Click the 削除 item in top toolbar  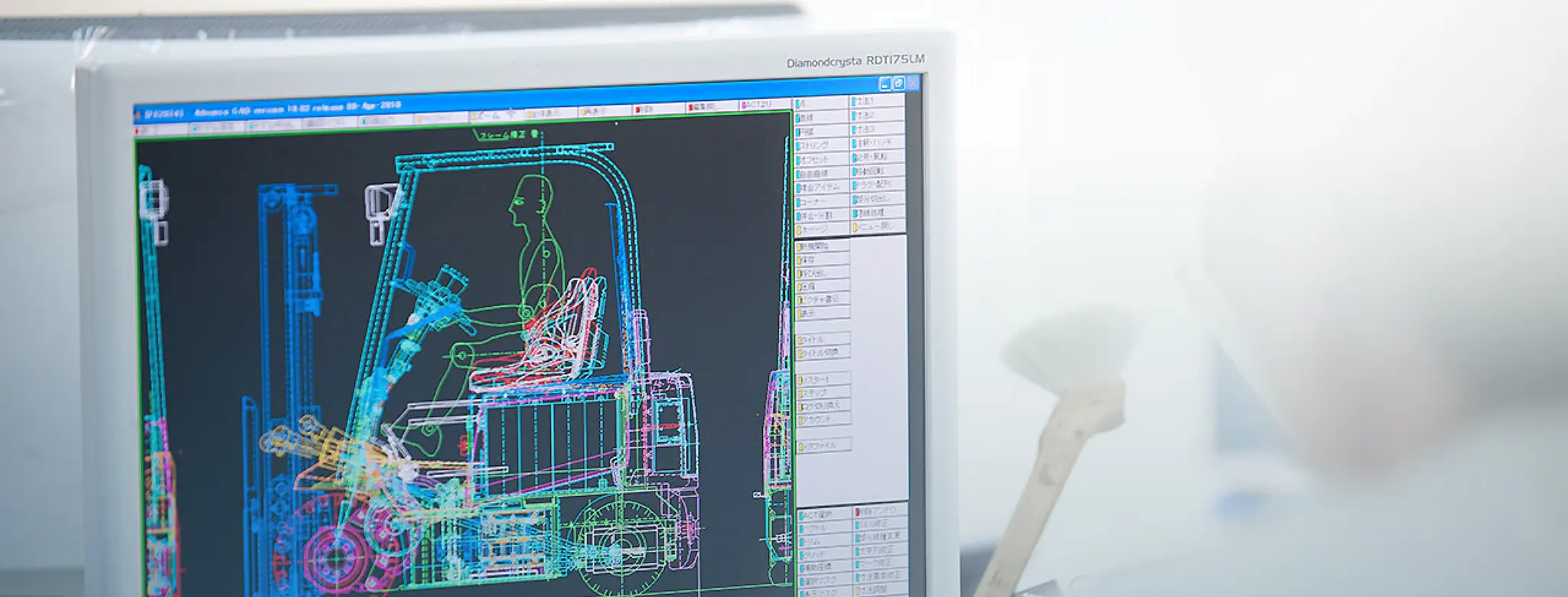(x=657, y=109)
